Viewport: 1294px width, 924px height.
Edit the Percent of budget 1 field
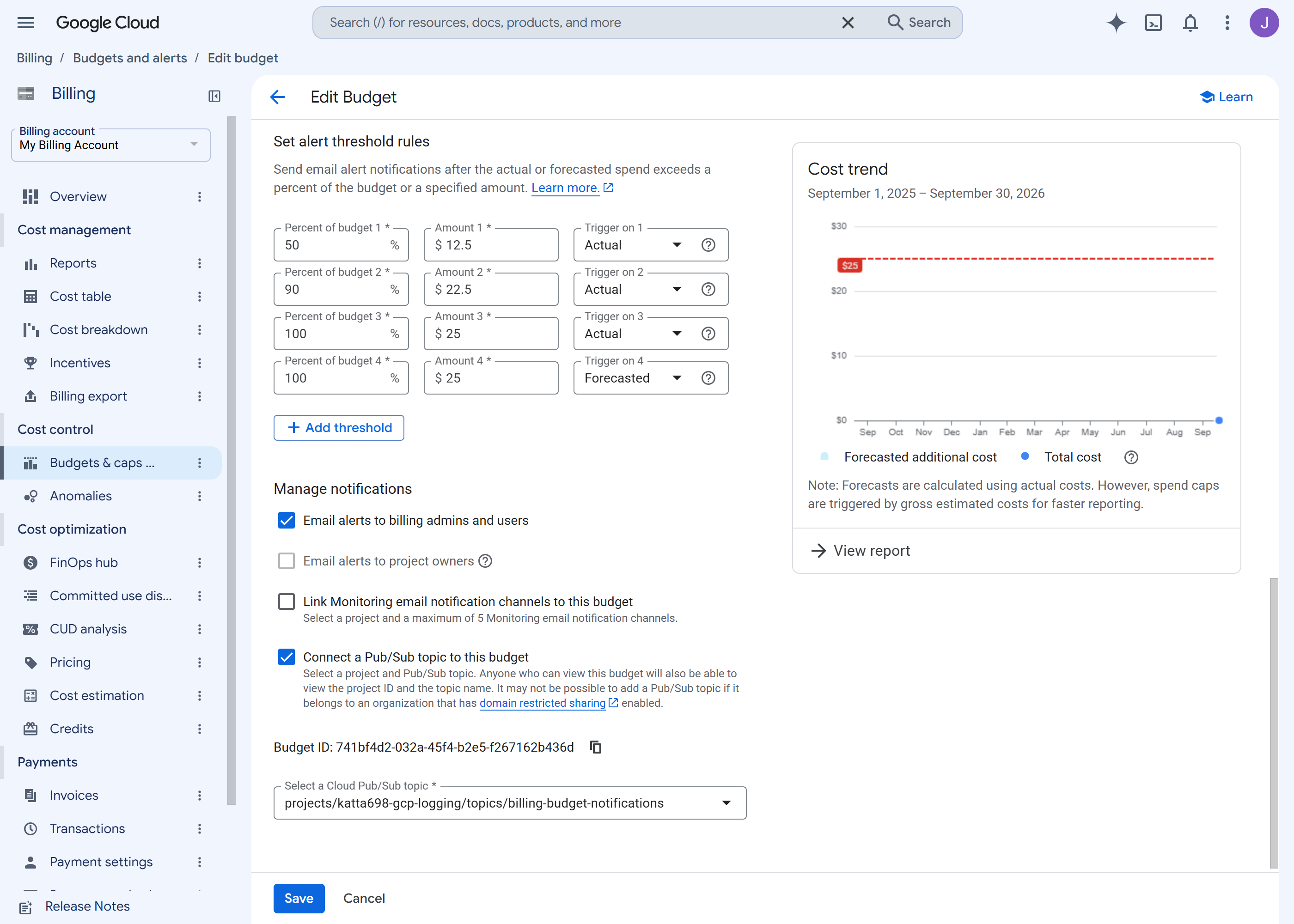341,245
